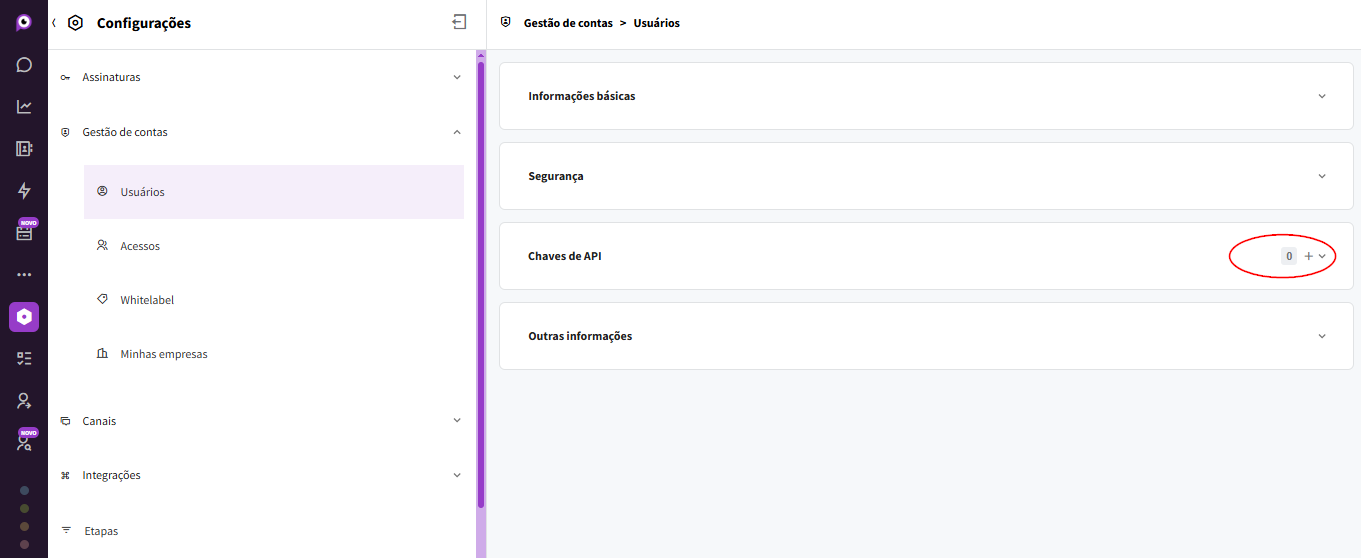Expand the Segurança panel chevron
Viewport: 1361px width, 558px height.
pos(1322,176)
